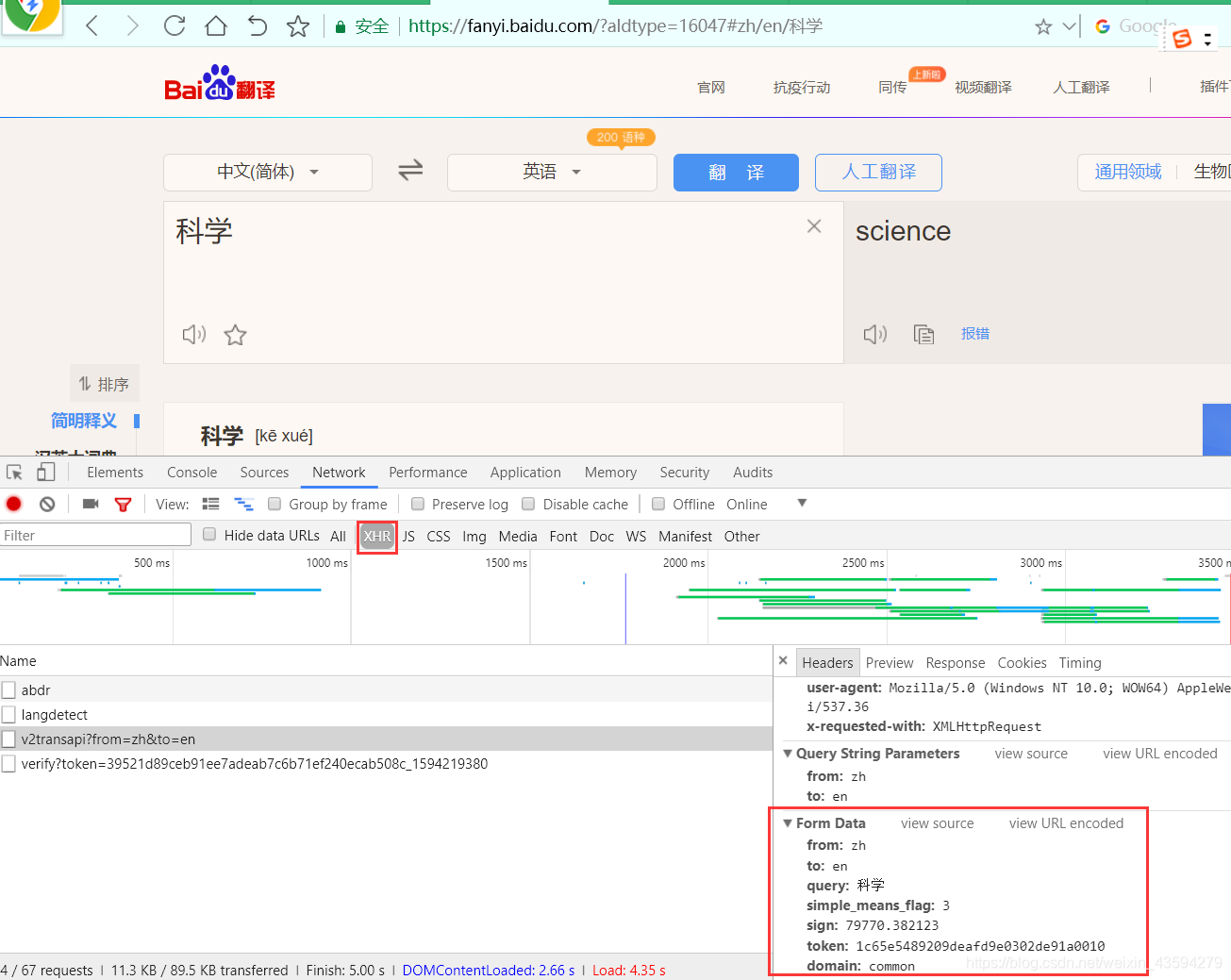Viewport: 1231px width, 980px height.
Task: Reload the page with refresh icon
Action: point(175,25)
